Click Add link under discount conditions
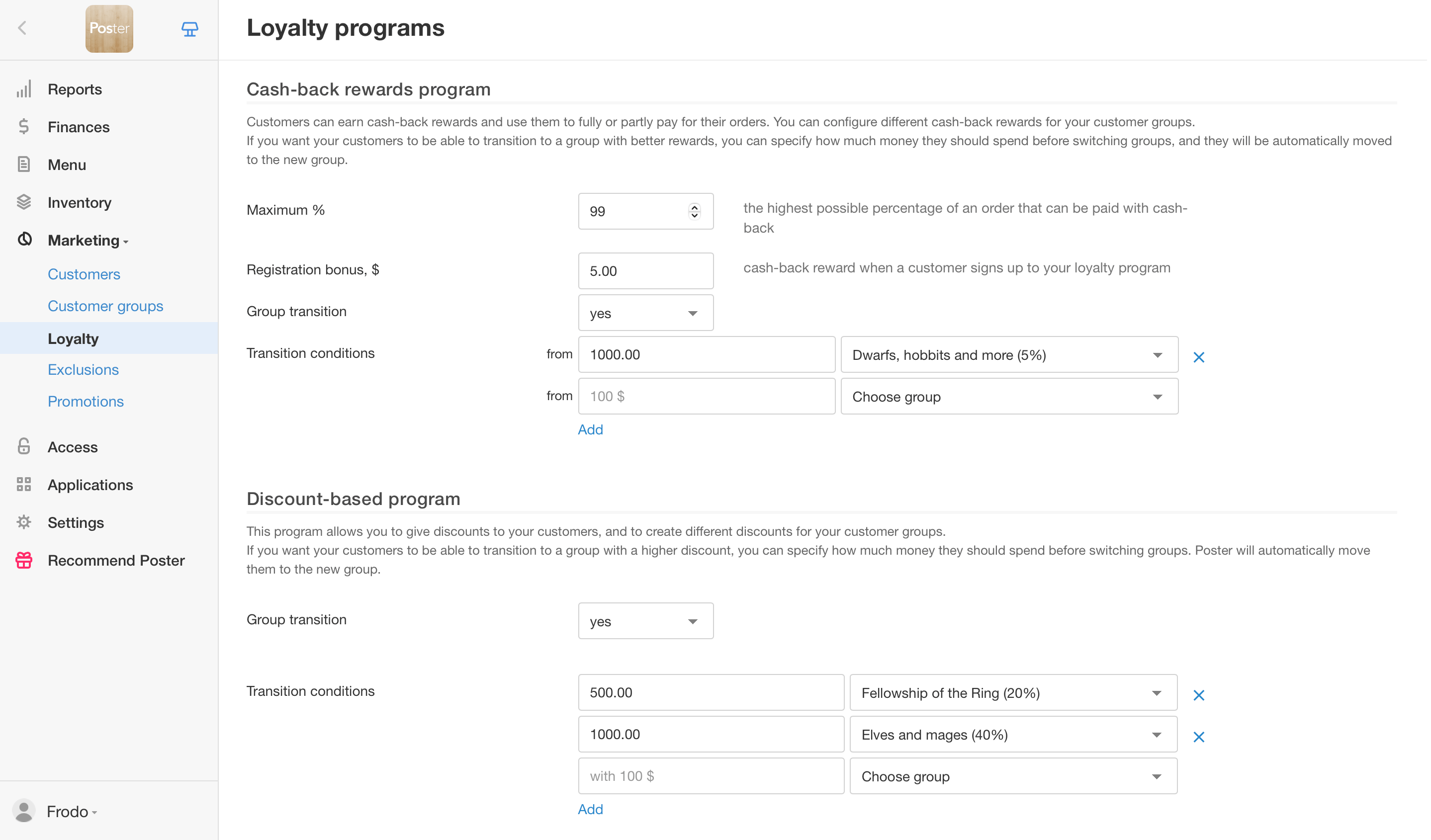The image size is (1431, 840). (590, 809)
